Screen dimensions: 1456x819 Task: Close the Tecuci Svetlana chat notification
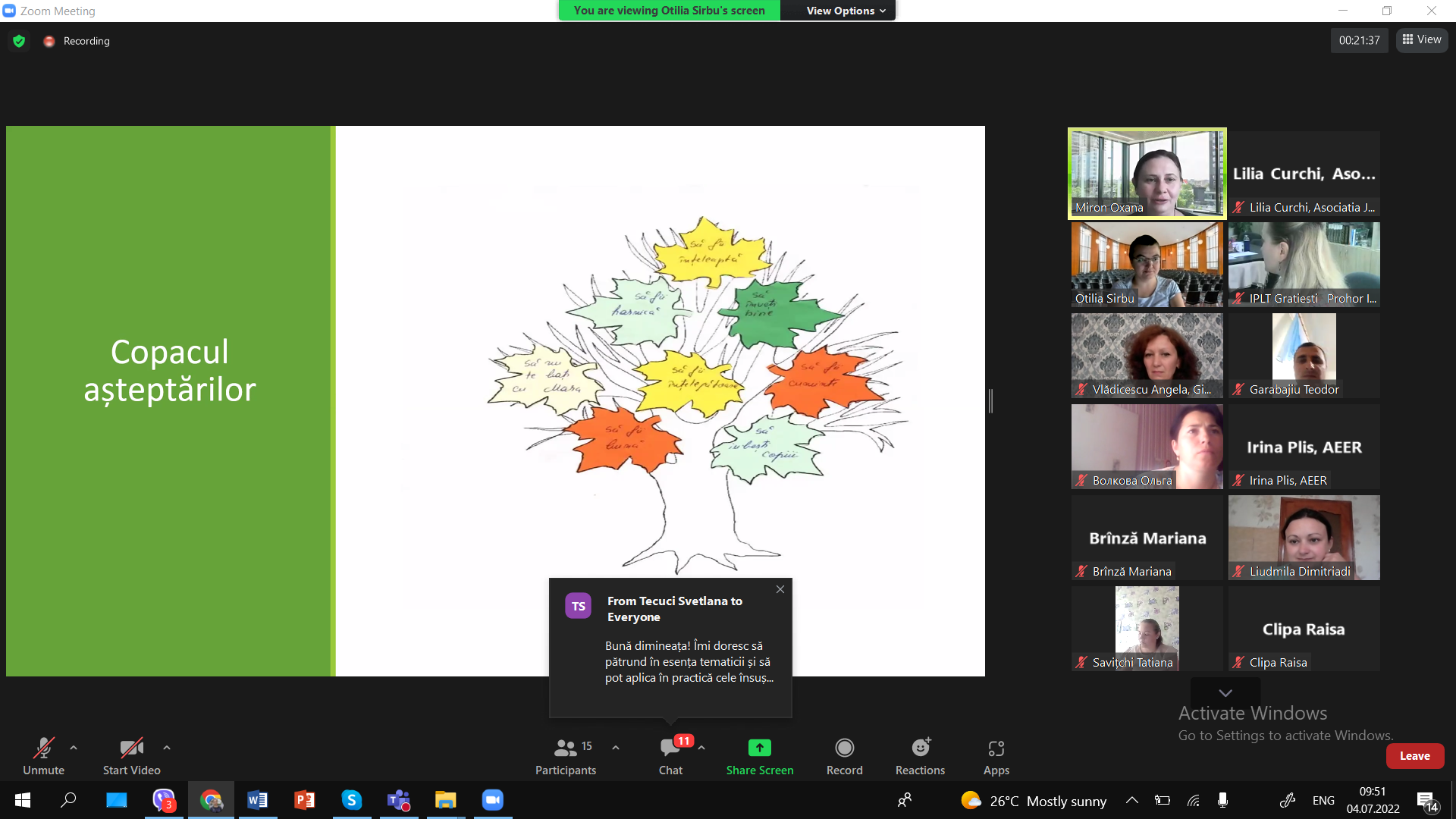[780, 589]
